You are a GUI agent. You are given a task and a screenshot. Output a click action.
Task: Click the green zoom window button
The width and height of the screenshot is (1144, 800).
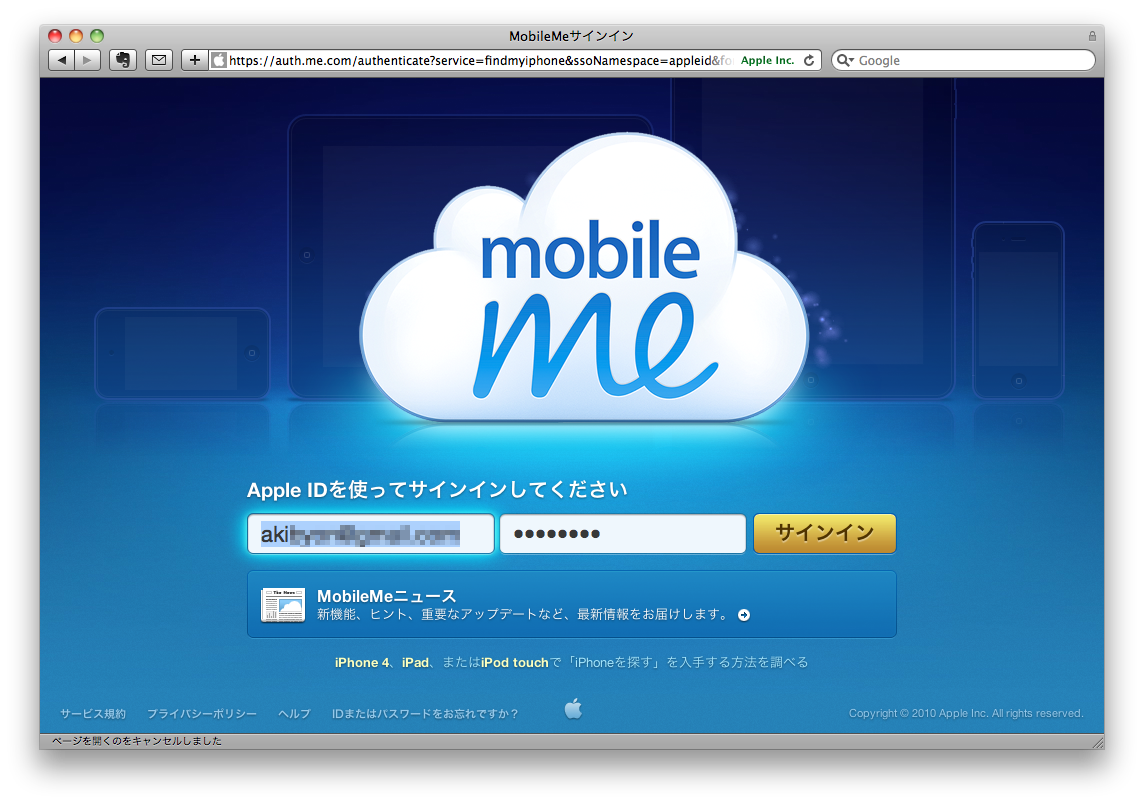click(97, 36)
